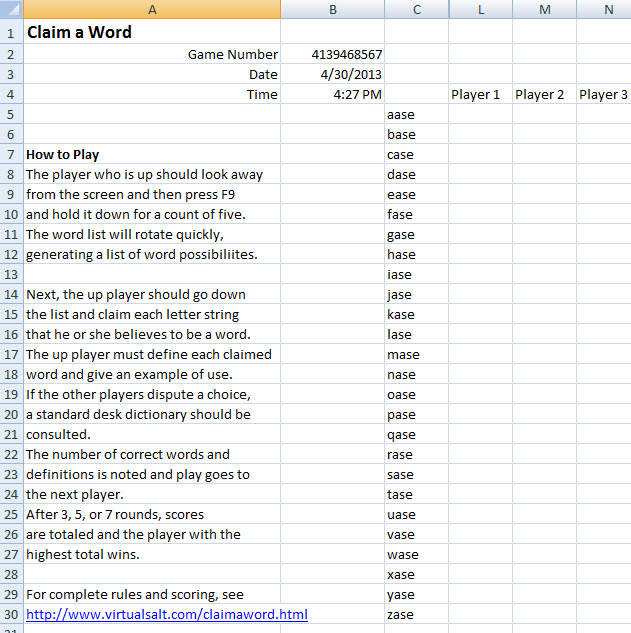Select the word 'yase' cell
The width and height of the screenshot is (631, 633).
point(417,594)
